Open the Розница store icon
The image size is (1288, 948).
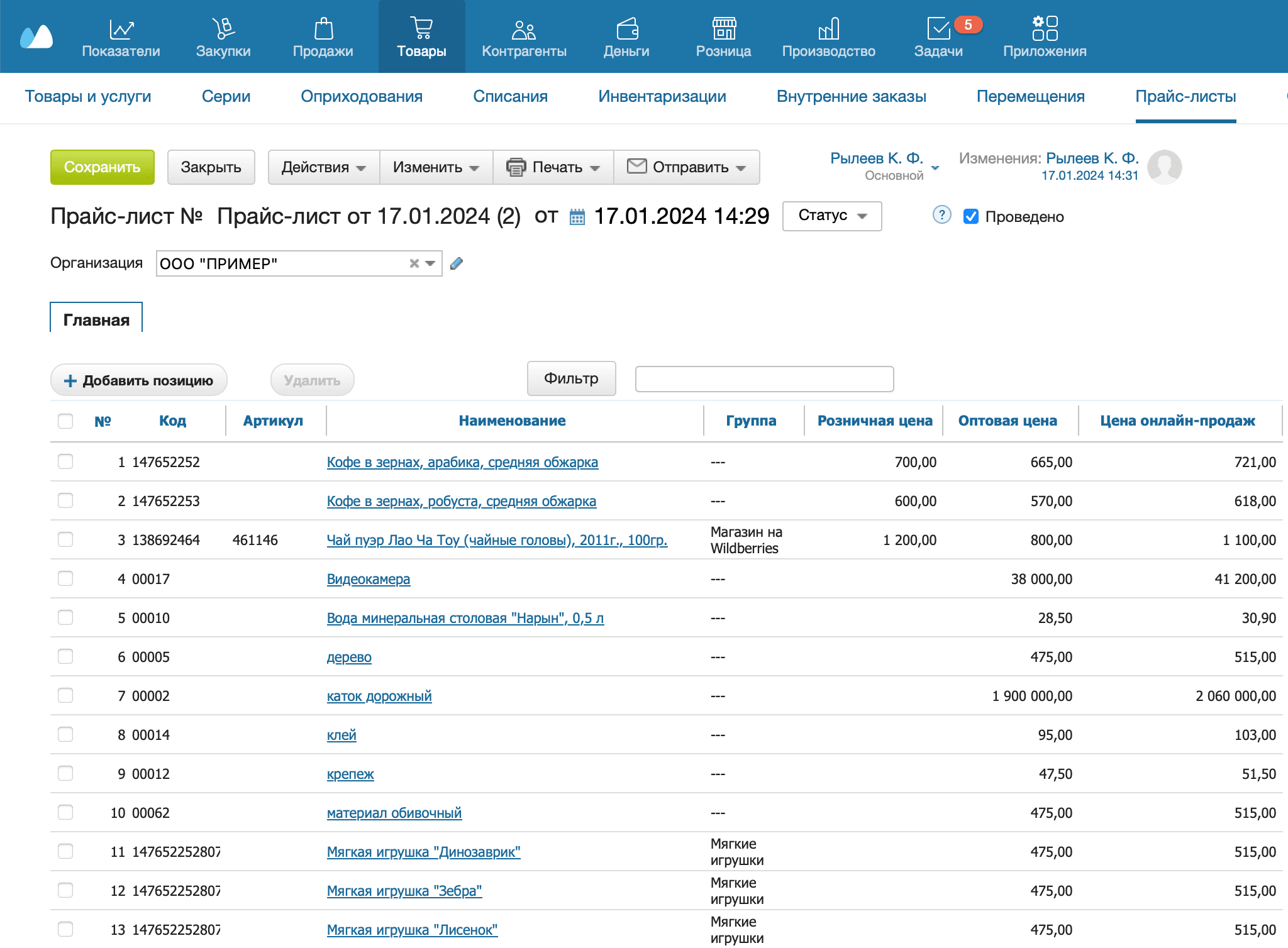point(723,29)
